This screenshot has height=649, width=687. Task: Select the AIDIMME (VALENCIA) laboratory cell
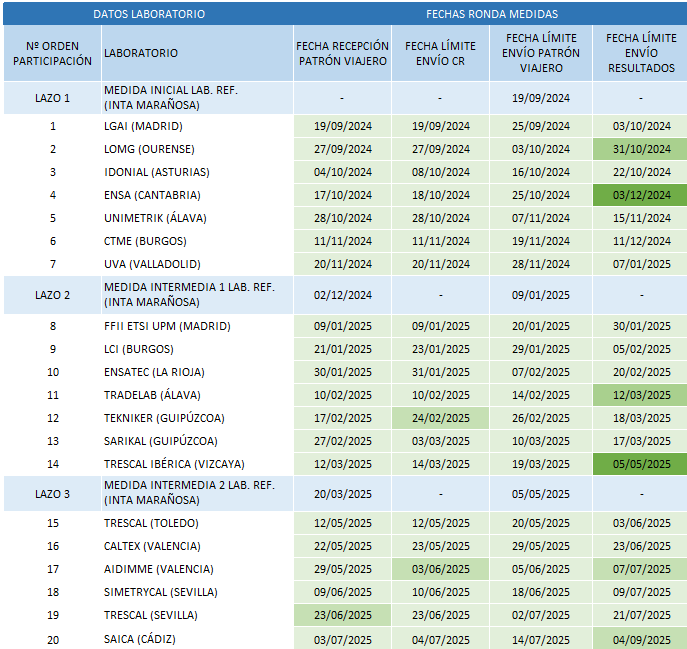159,569
